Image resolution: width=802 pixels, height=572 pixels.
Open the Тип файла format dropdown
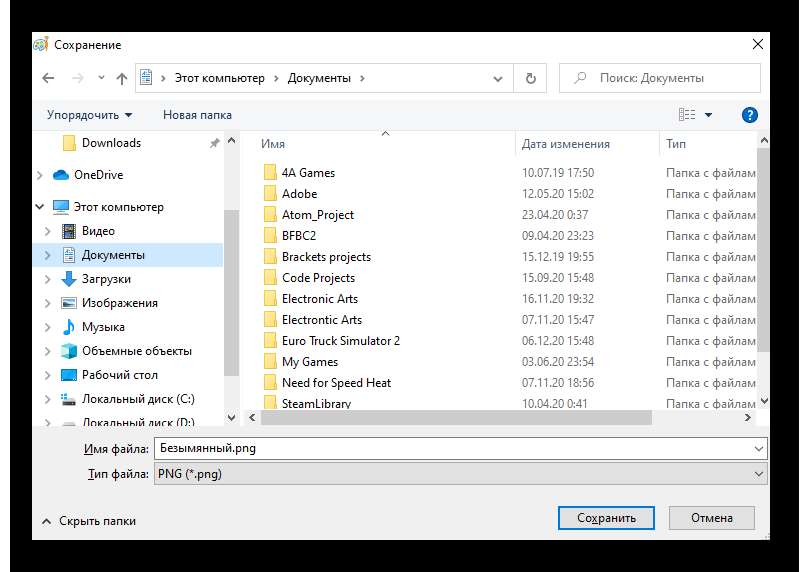click(x=460, y=474)
